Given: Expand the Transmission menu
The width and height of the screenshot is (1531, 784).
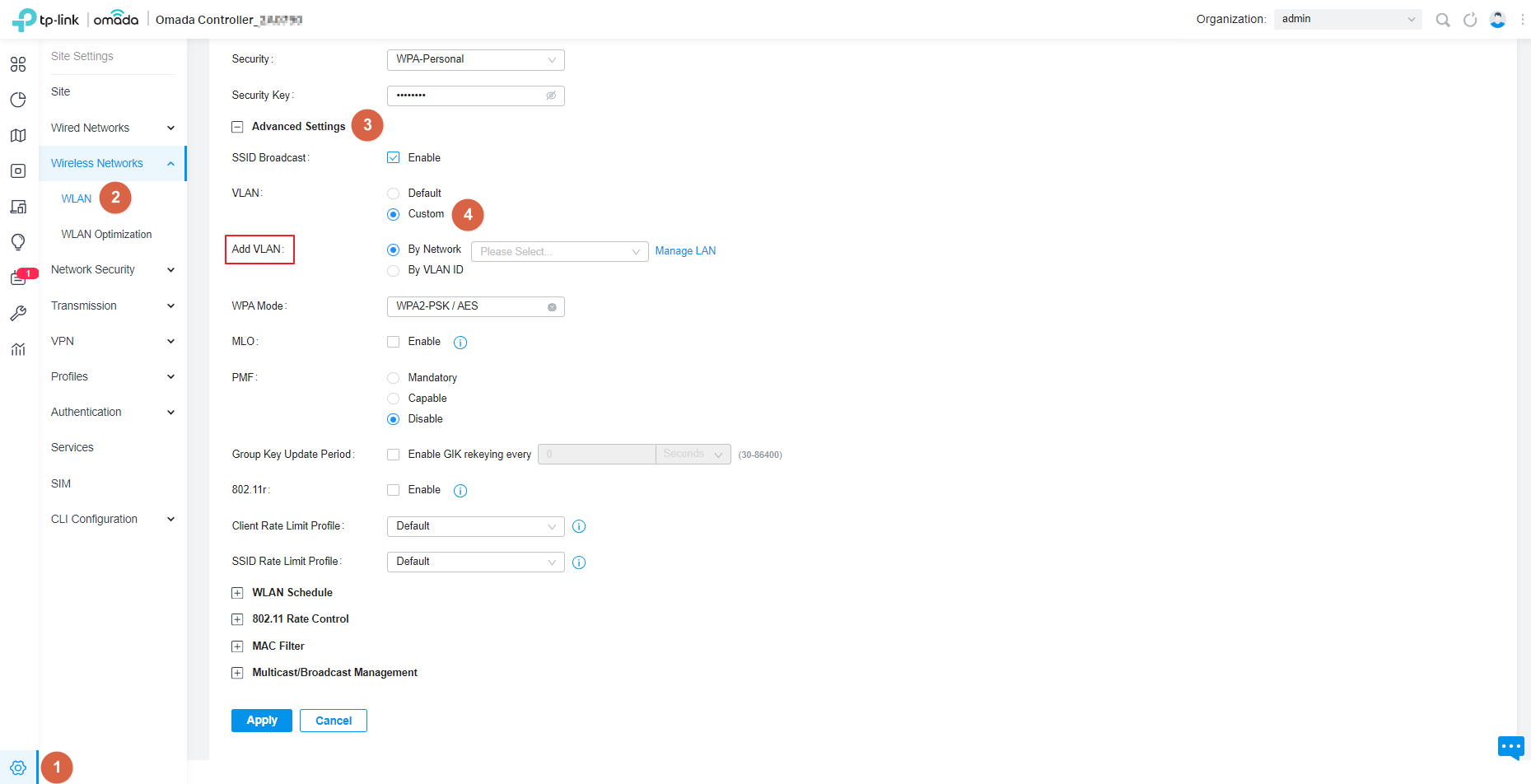Looking at the screenshot, I should [113, 306].
